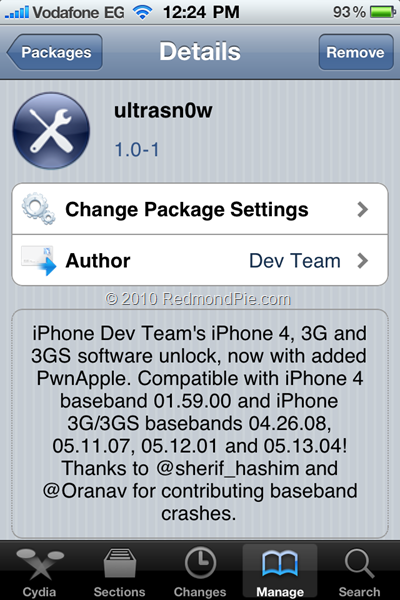Image resolution: width=400 pixels, height=600 pixels.
Task: Open the Change Package Settings row
Action: [x=200, y=209]
